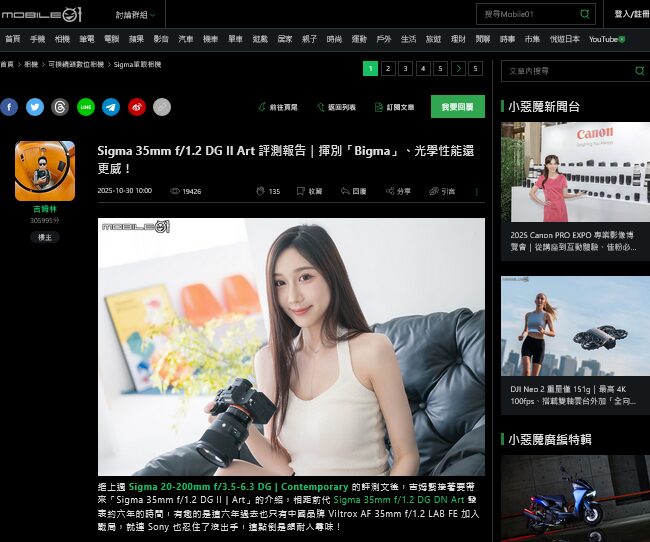Share via the LINE icon
This screenshot has width=650, height=542.
86,107
